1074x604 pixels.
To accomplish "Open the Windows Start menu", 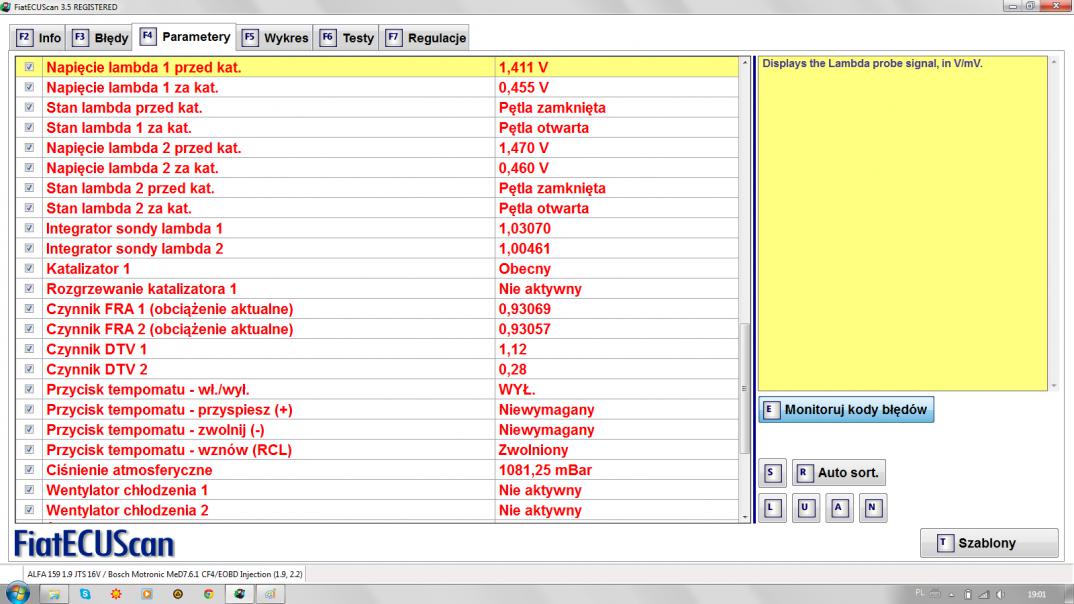I will 20,593.
